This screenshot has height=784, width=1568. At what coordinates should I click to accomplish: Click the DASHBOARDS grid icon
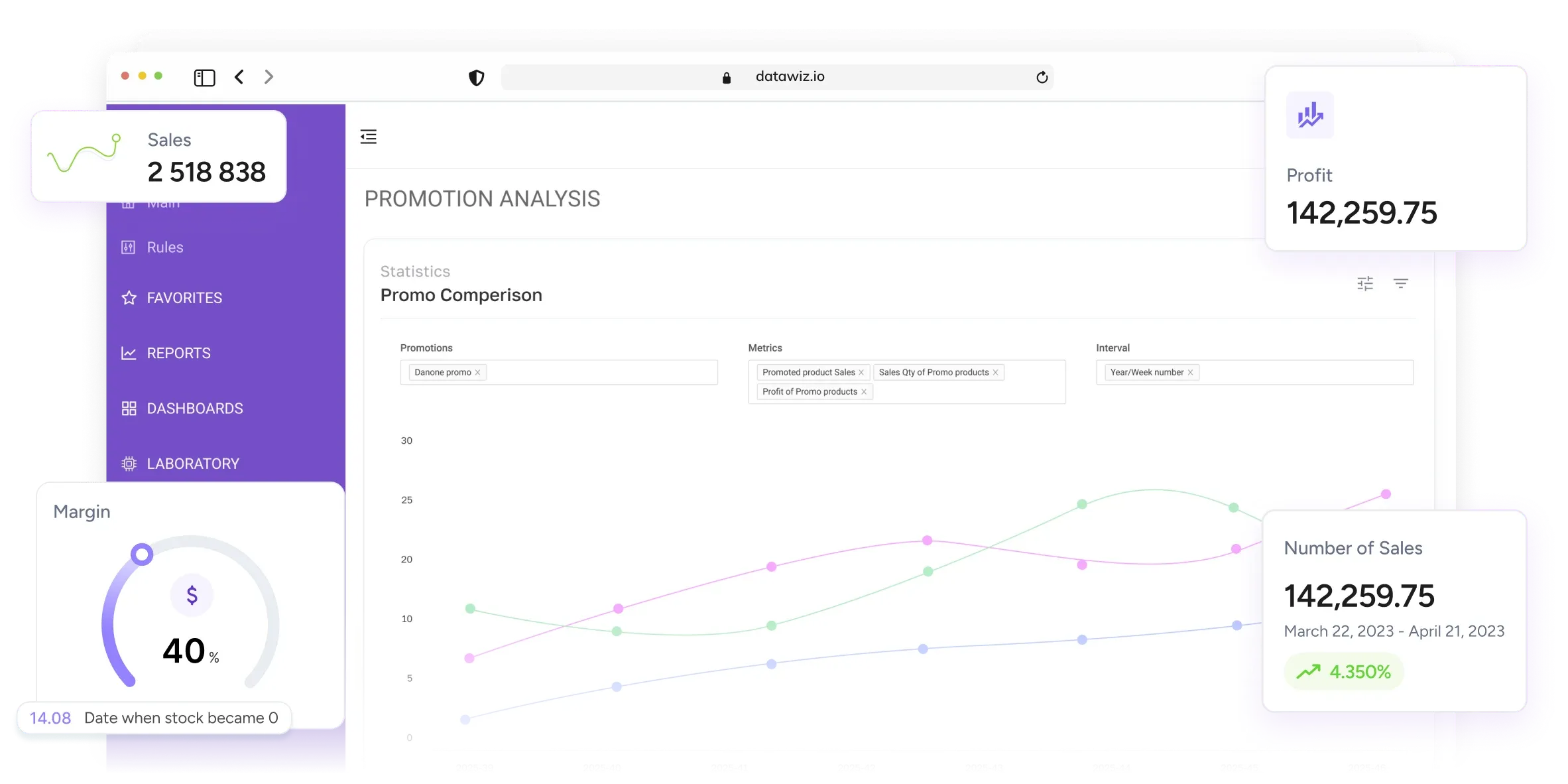point(129,409)
